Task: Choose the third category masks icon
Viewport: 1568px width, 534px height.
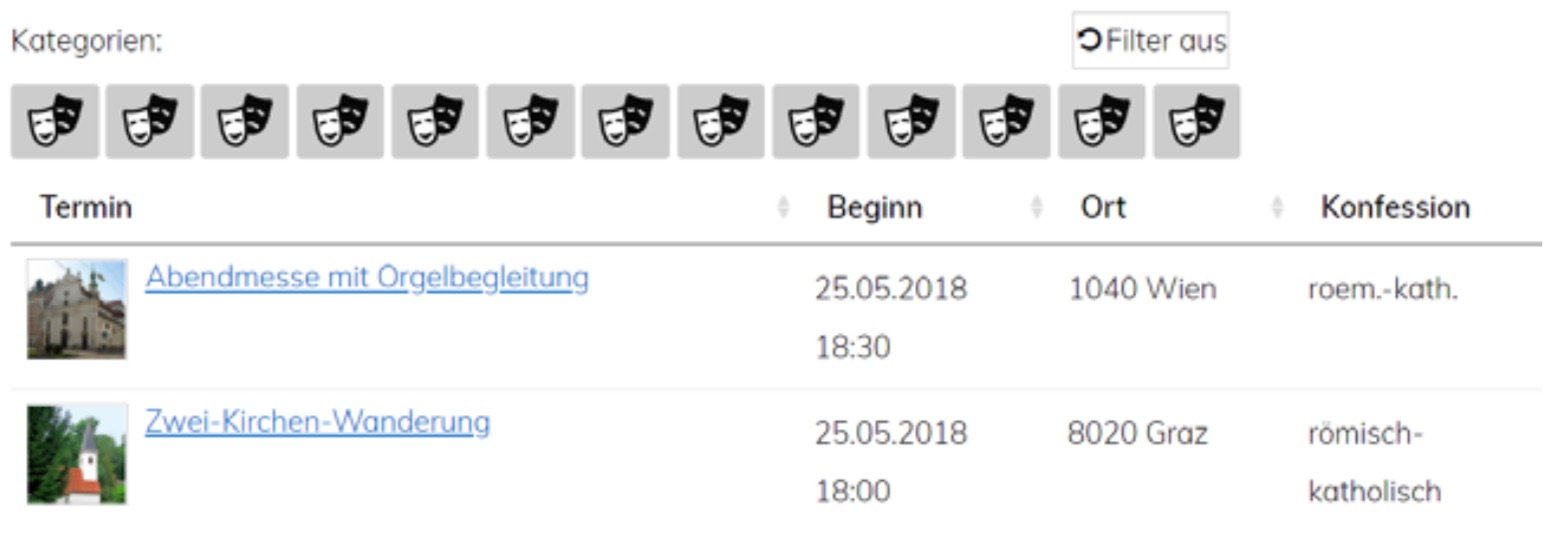Action: click(x=245, y=121)
